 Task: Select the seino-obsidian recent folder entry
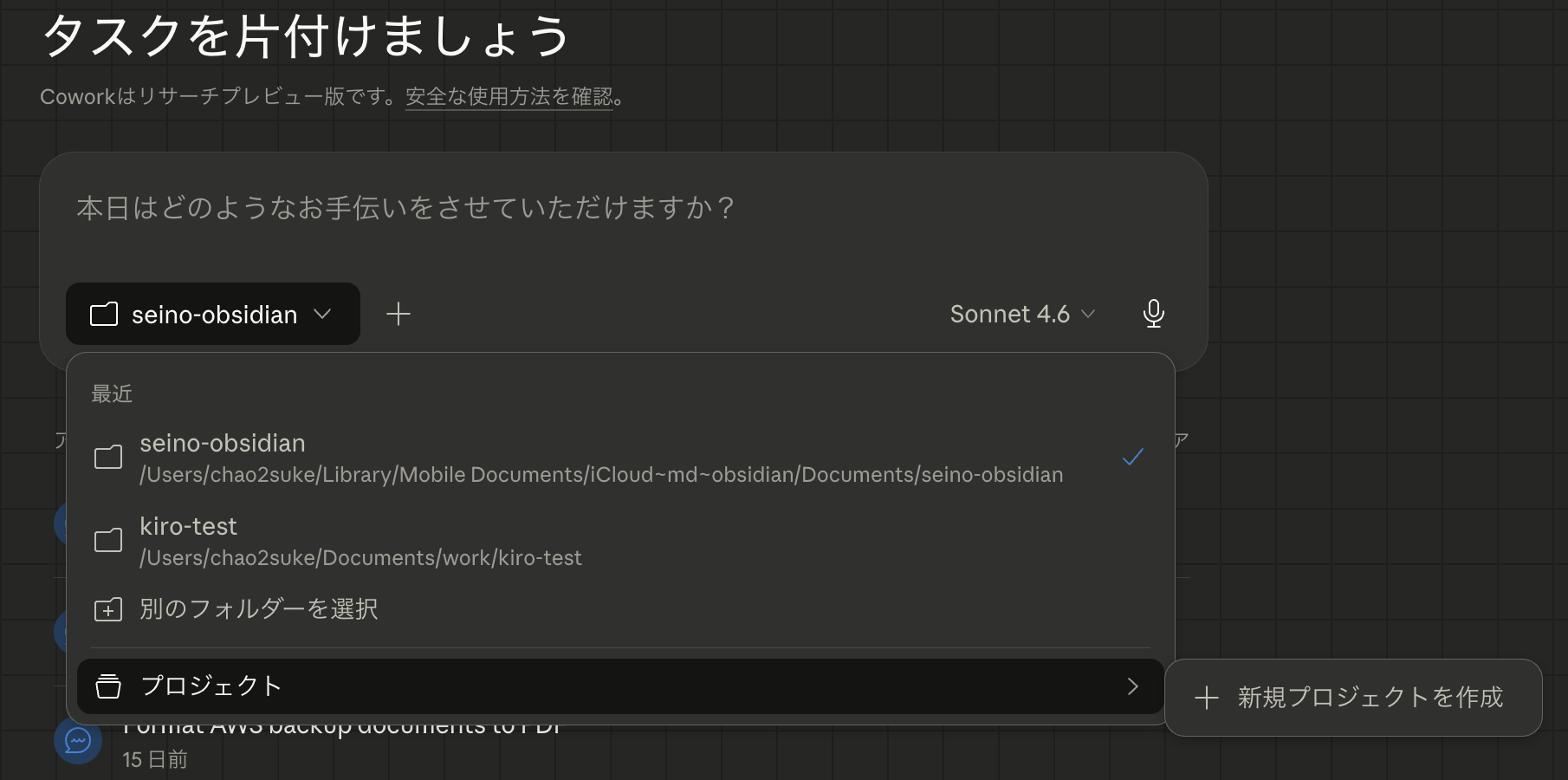click(601, 458)
